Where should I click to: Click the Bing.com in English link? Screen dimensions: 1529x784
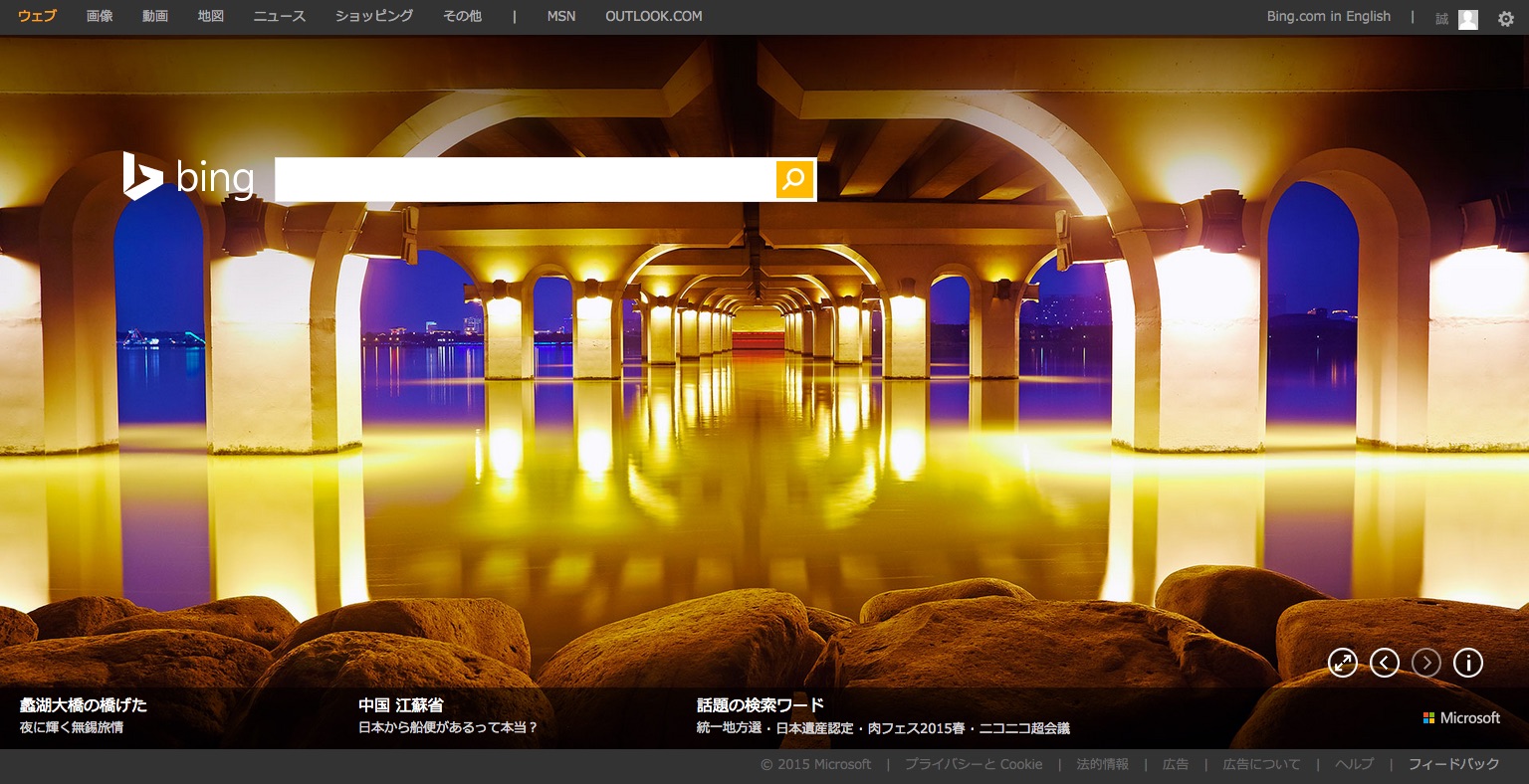point(1328,16)
